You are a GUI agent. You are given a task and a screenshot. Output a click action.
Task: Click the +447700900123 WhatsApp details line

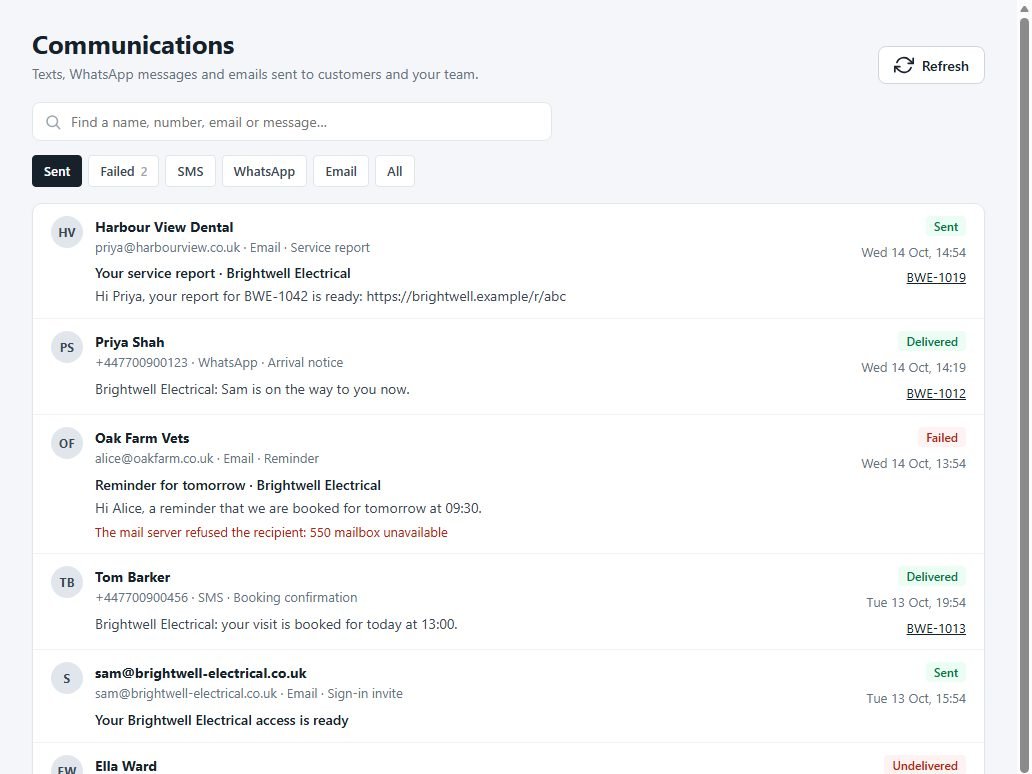tap(219, 363)
